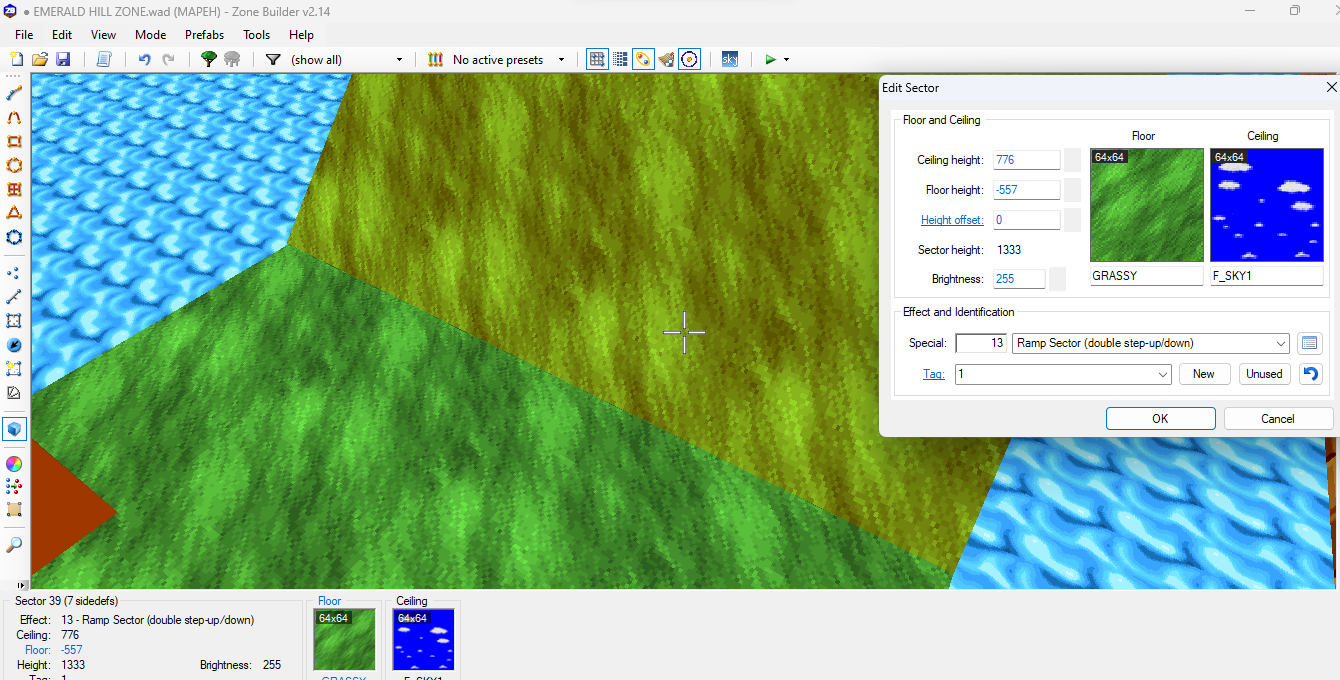
Task: Select the draw rectangle tool in sidebar
Action: click(x=14, y=141)
